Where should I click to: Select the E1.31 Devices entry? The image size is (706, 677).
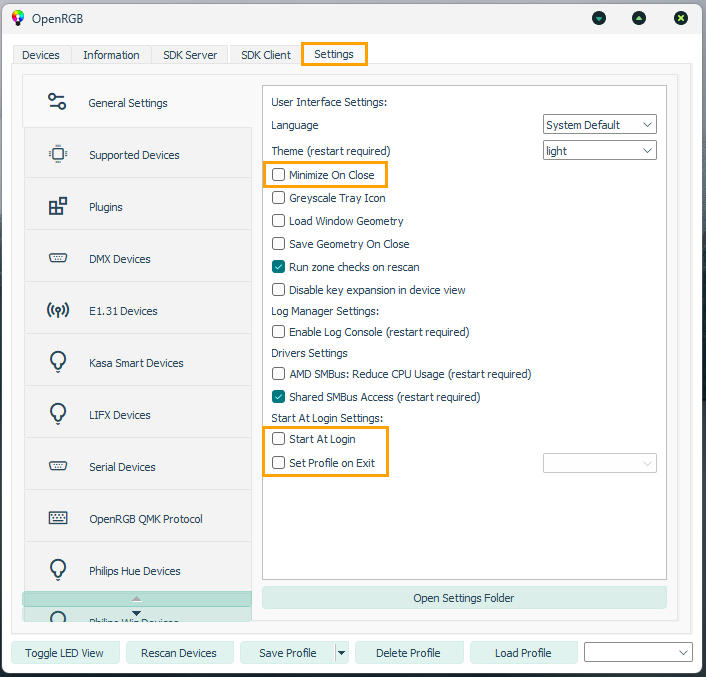(x=138, y=309)
